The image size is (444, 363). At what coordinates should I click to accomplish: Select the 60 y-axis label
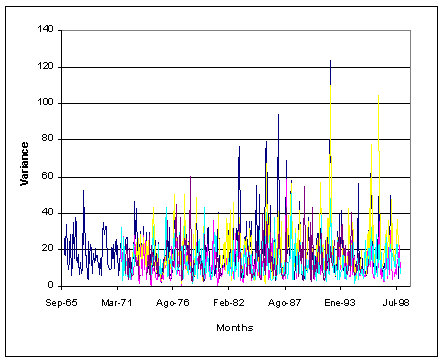48,176
